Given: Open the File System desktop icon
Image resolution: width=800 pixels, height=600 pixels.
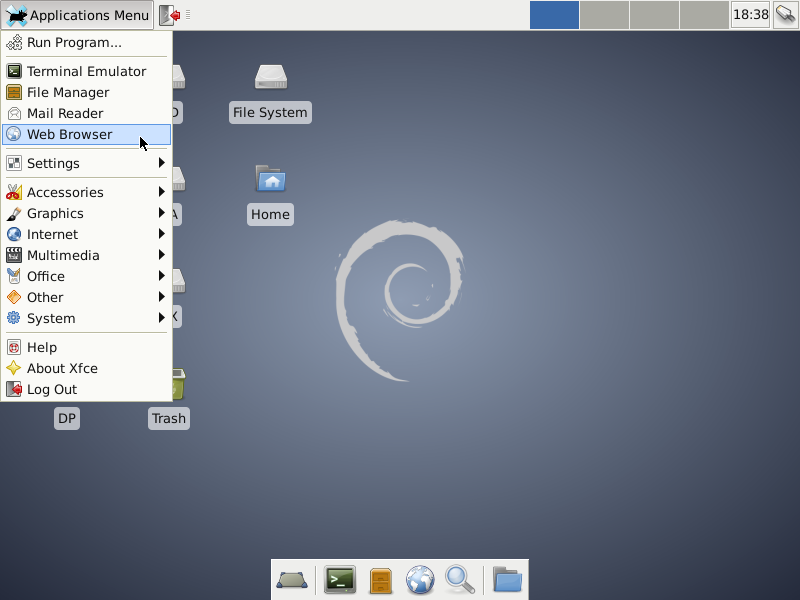Looking at the screenshot, I should pos(270,92).
